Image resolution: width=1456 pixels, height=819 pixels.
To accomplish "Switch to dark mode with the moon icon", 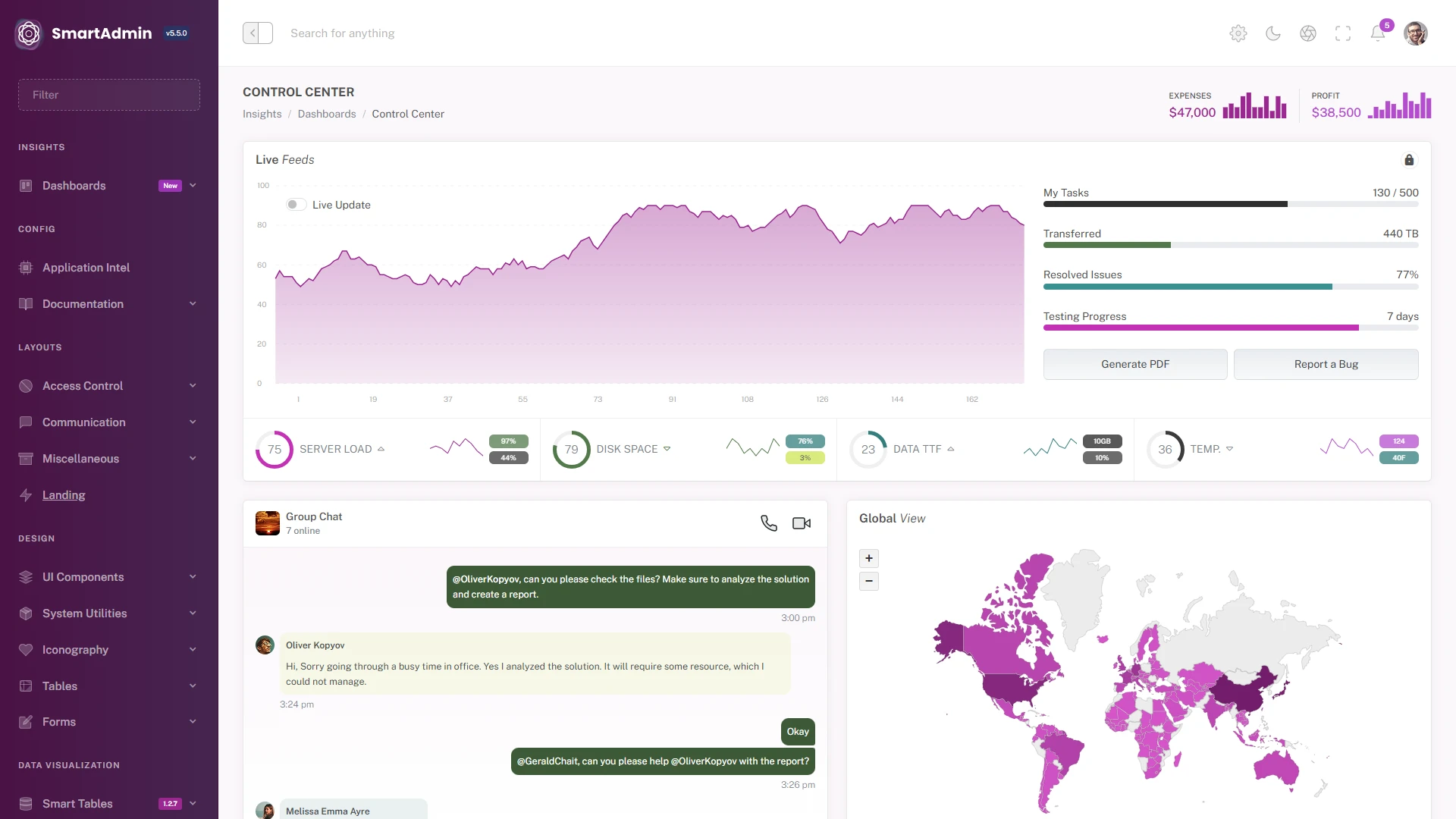I will 1273,33.
